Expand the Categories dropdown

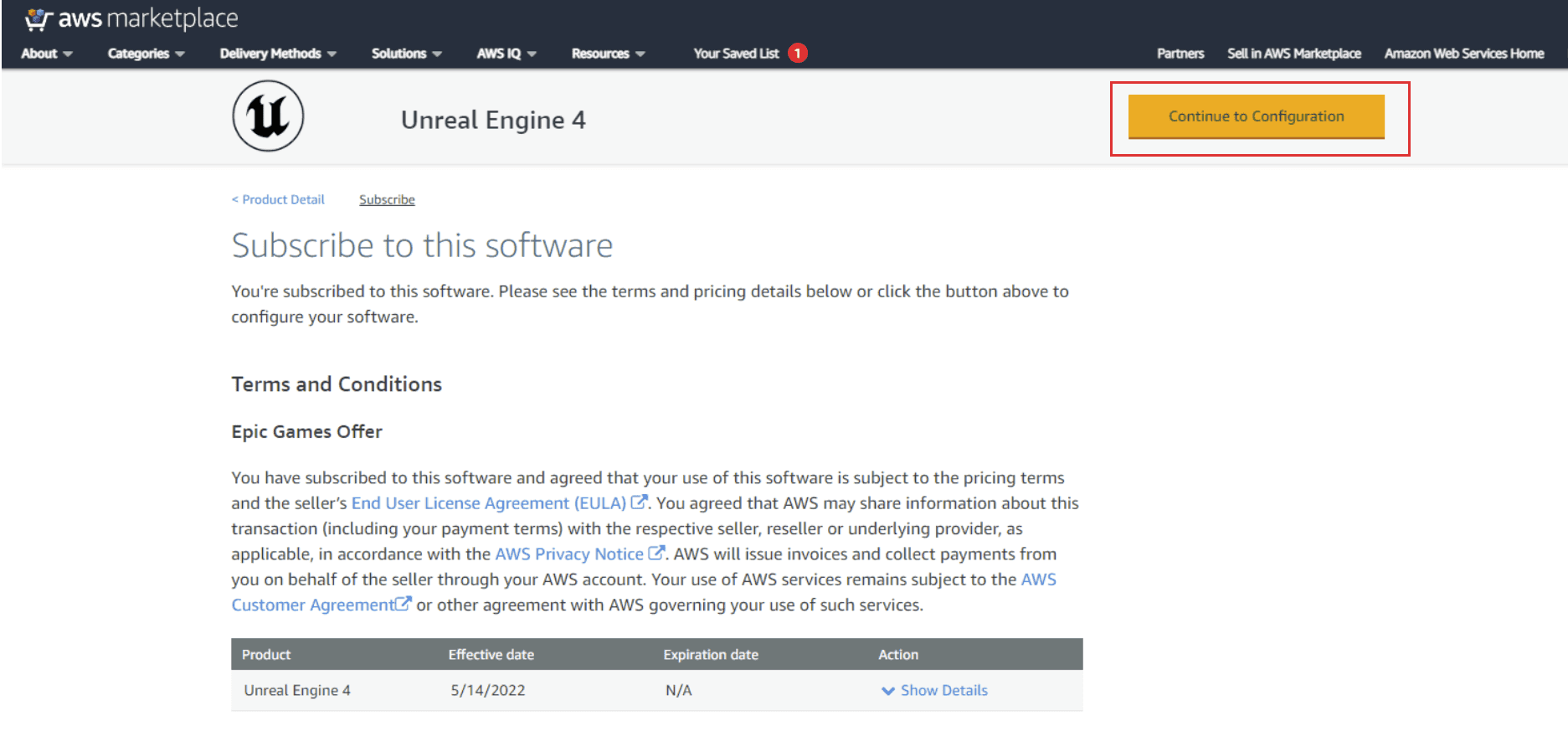[147, 54]
